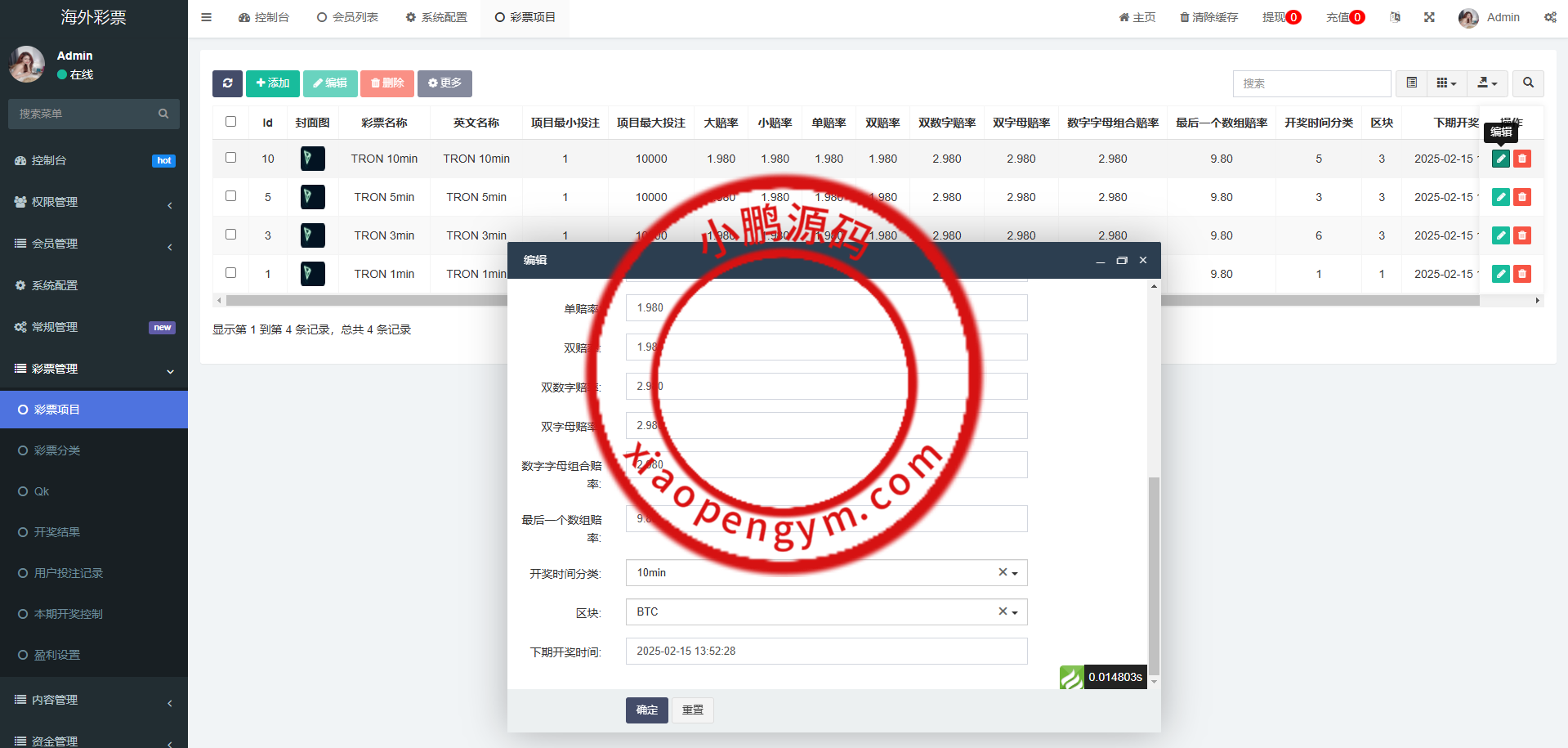This screenshot has height=748, width=1568.
Task: Toggle the table view list icon
Action: (x=1411, y=83)
